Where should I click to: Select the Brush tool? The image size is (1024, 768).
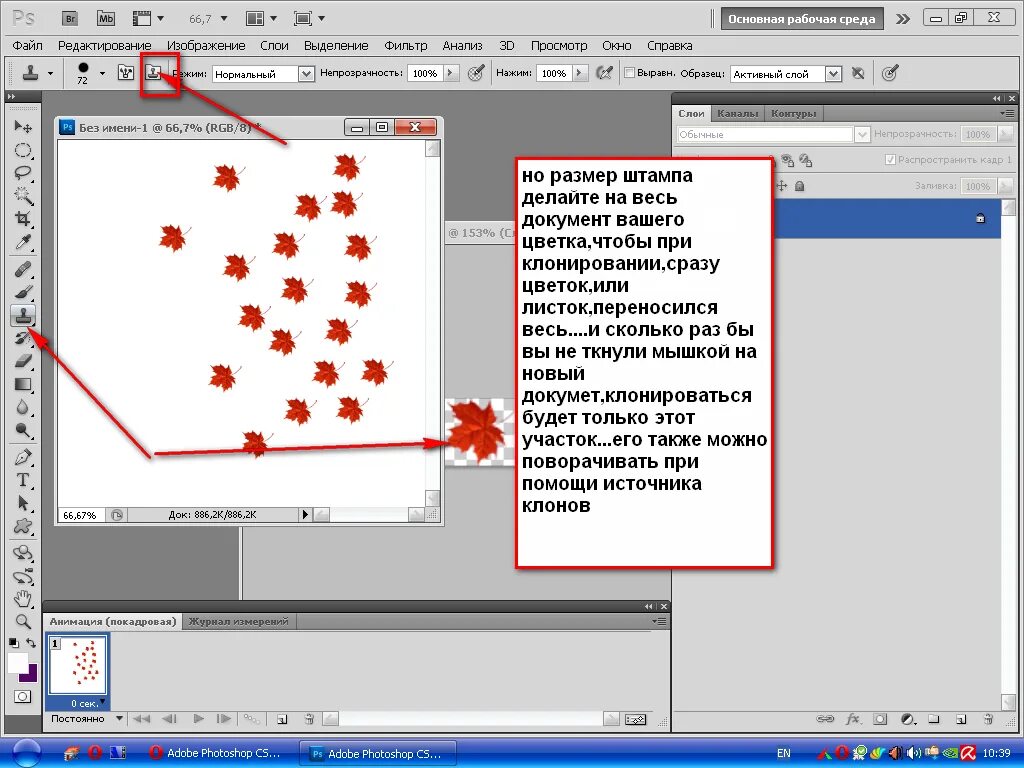coord(23,292)
